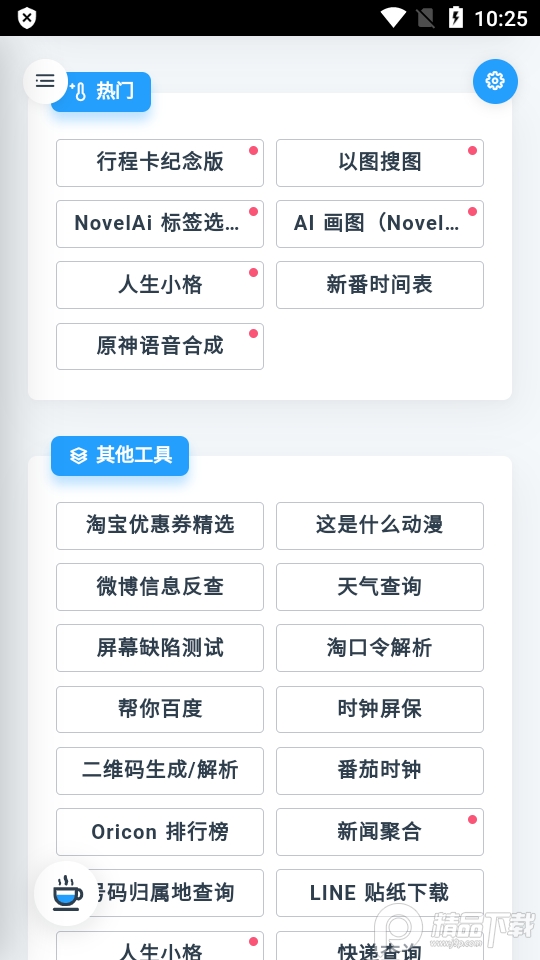Open 这是什么动漫 tool

point(380,526)
